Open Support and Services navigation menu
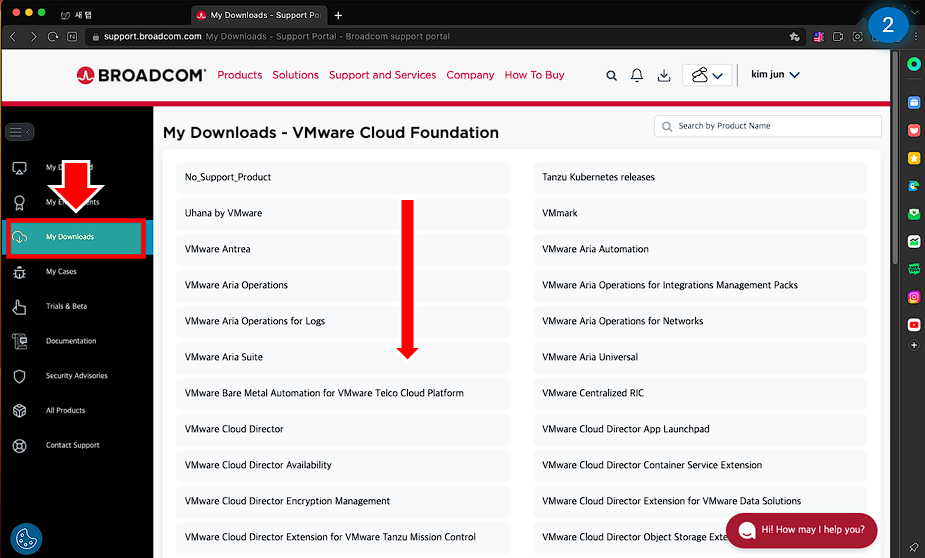Screen dimensions: 925x558 (x=383, y=76)
